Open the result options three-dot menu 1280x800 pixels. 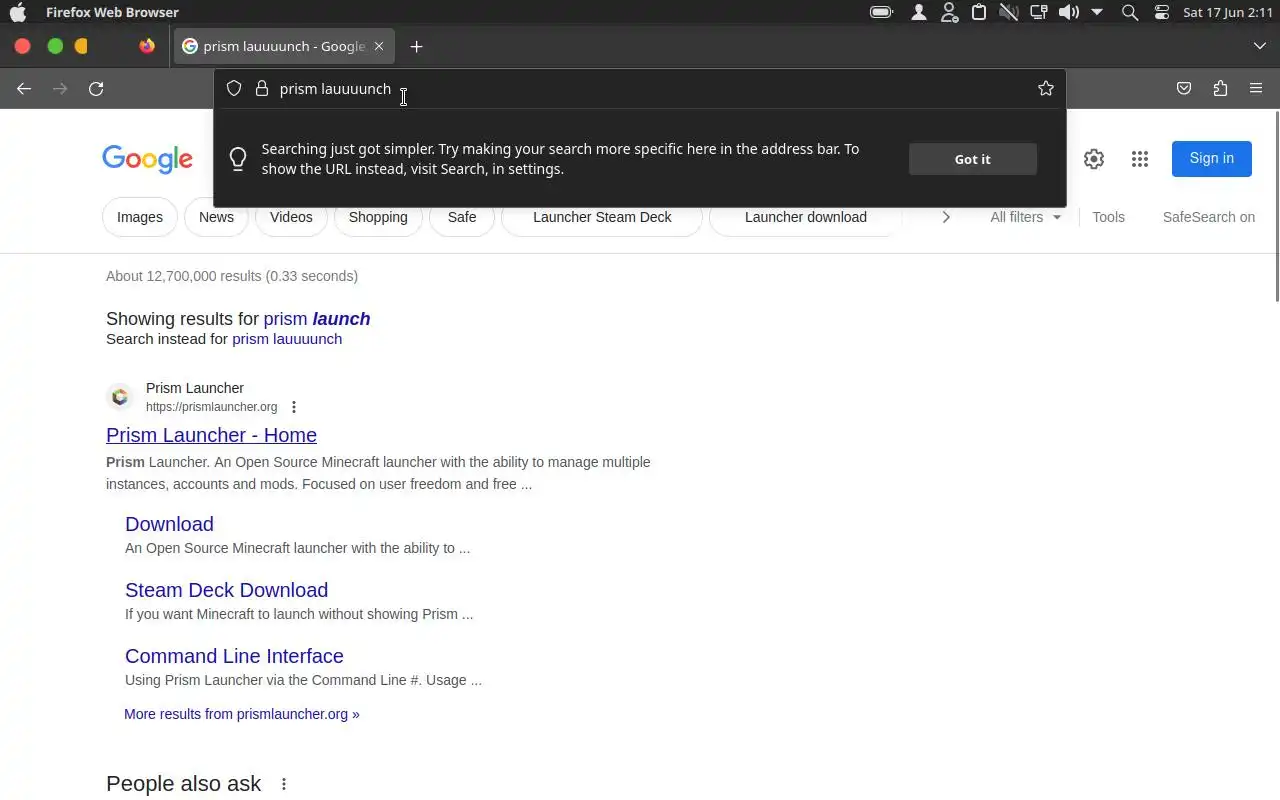pyautogui.click(x=294, y=407)
